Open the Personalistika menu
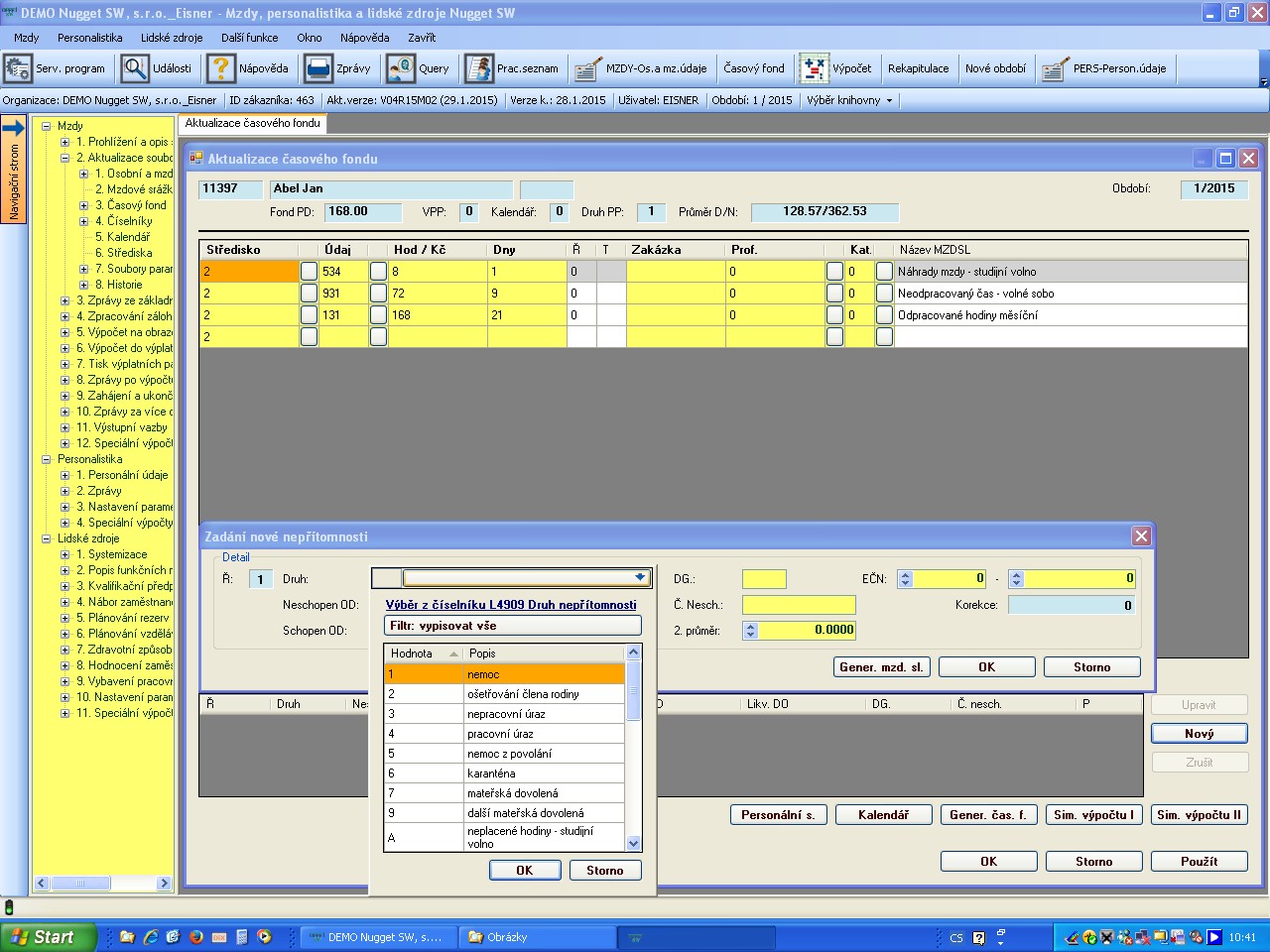 click(x=90, y=38)
